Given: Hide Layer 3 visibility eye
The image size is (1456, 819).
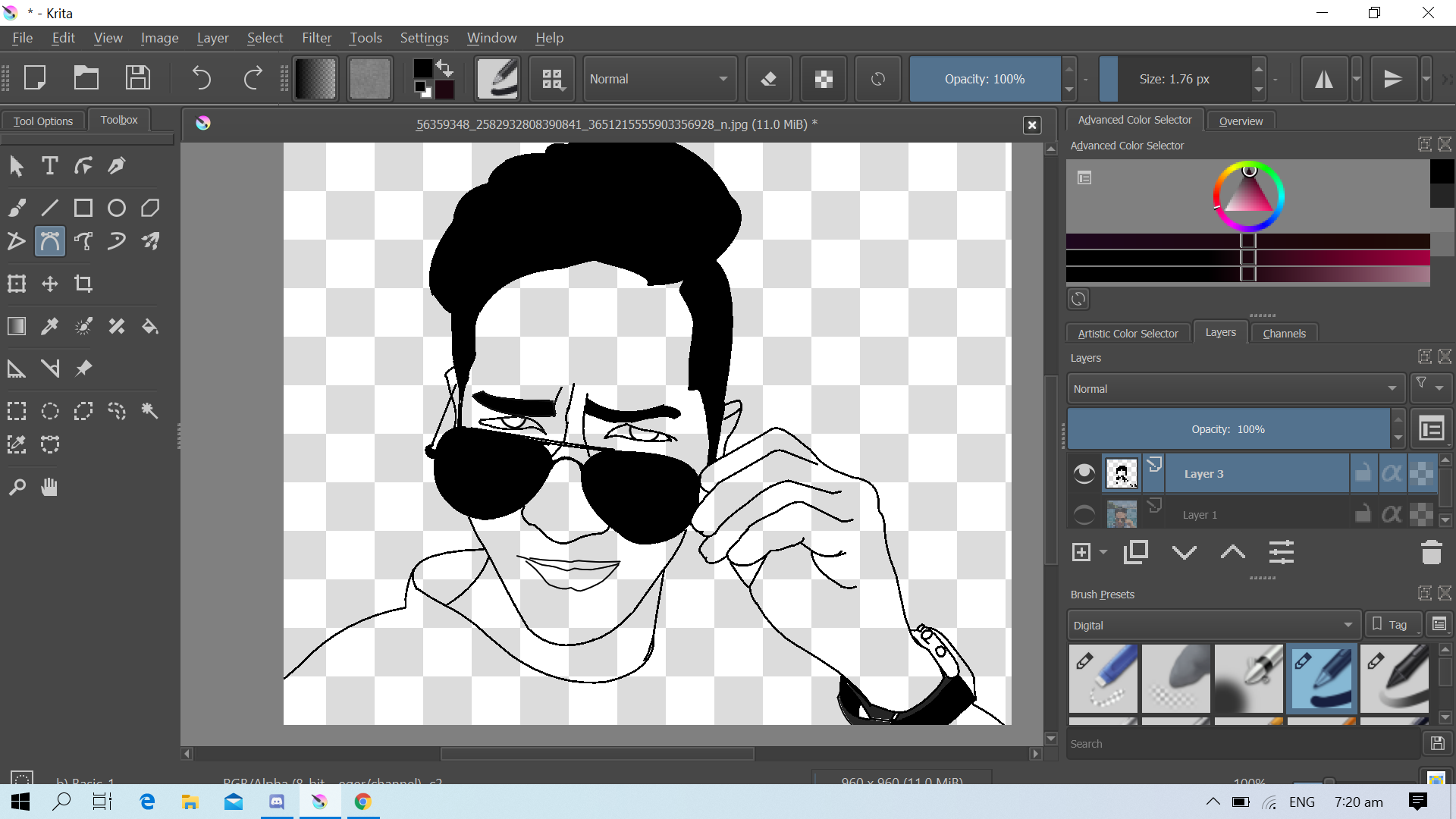Looking at the screenshot, I should [x=1084, y=474].
